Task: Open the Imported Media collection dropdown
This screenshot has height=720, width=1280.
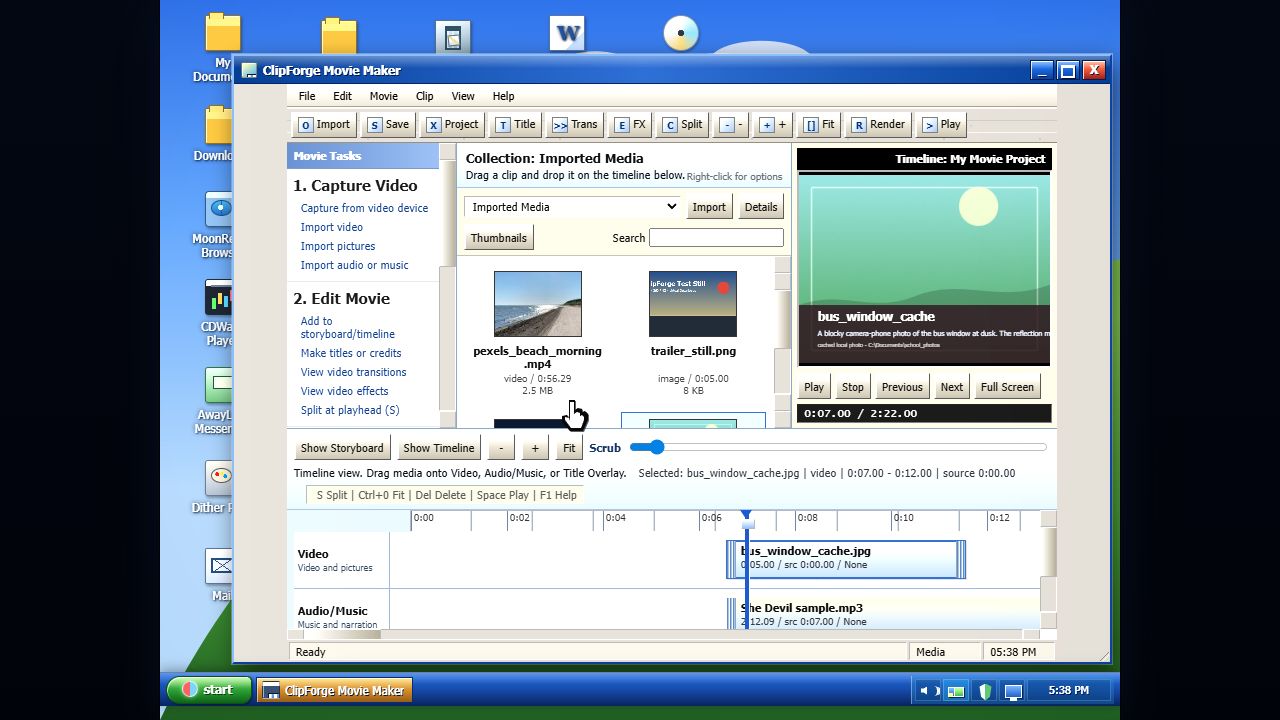Action: pyautogui.click(x=573, y=207)
